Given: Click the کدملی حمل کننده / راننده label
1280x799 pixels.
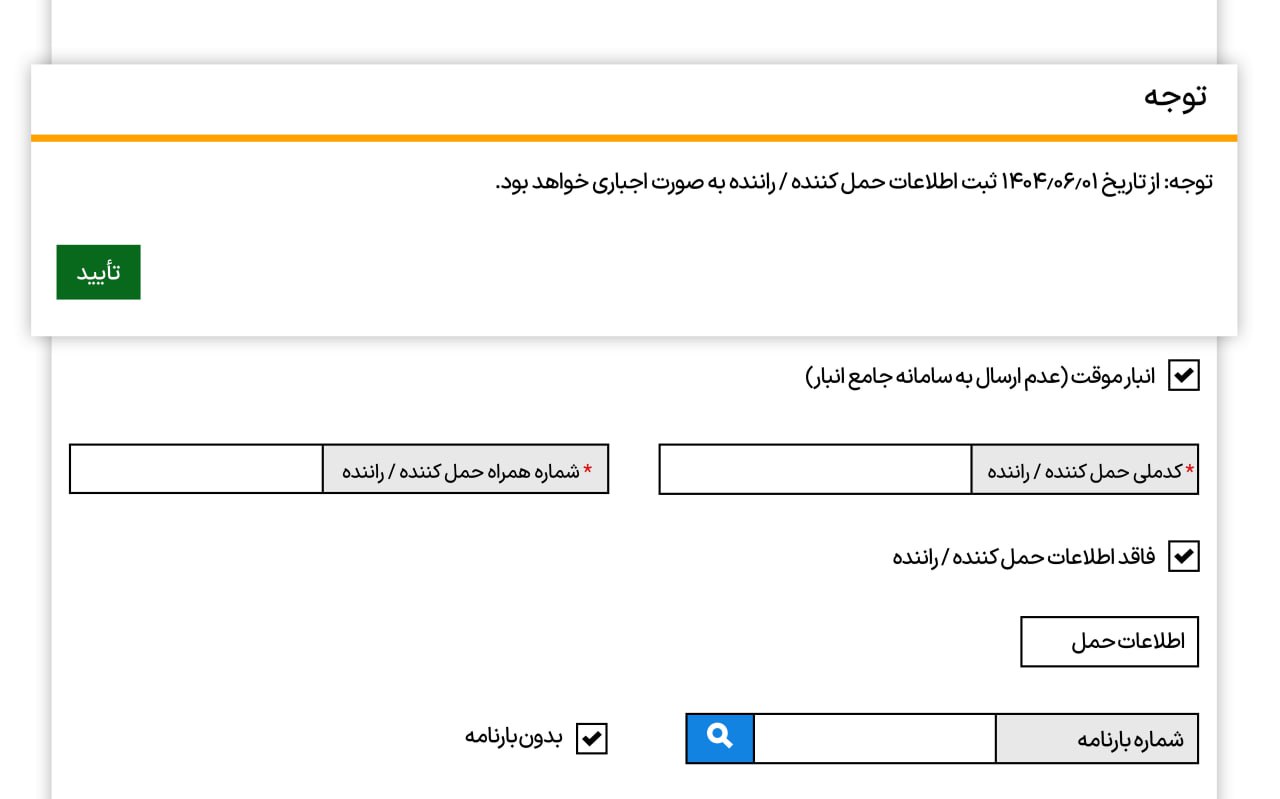Looking at the screenshot, I should 1085,469.
